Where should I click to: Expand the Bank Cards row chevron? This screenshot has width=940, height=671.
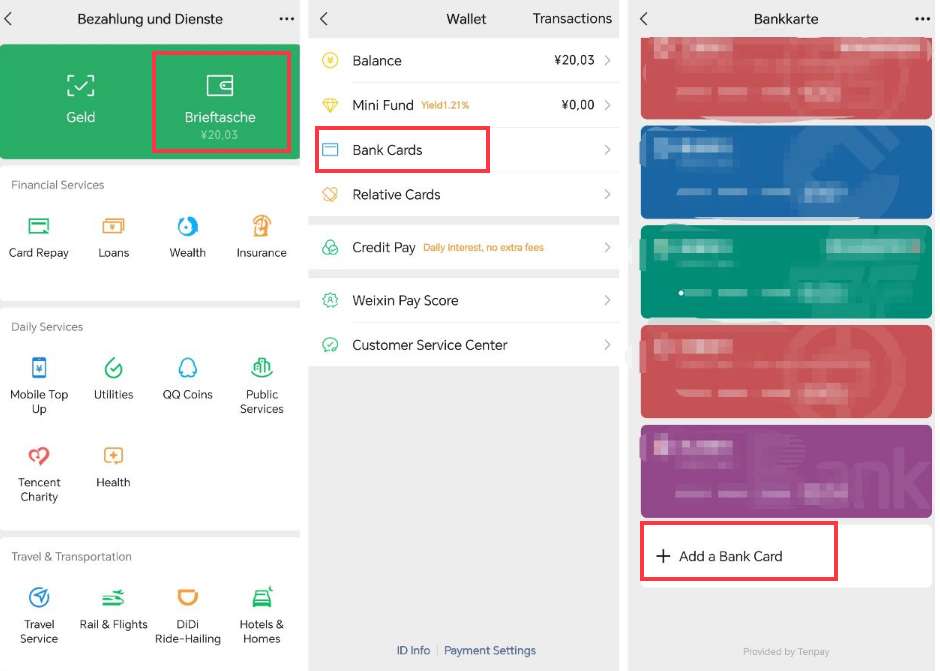click(607, 149)
